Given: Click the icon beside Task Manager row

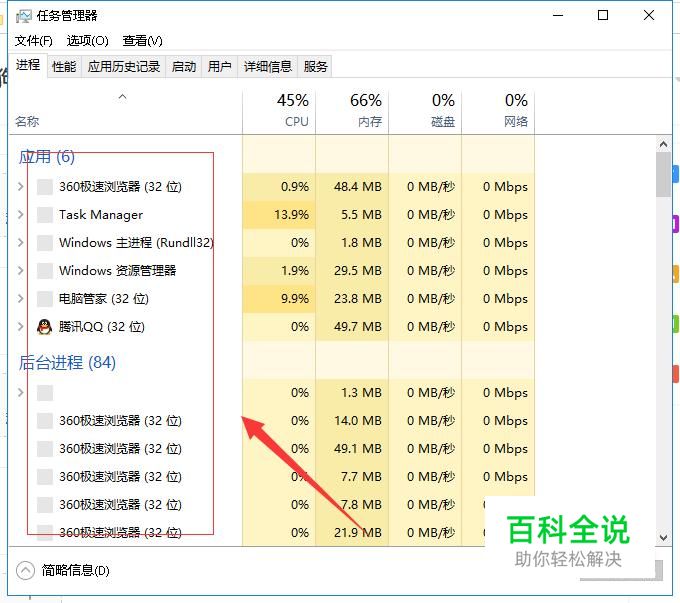Looking at the screenshot, I should pyautogui.click(x=45, y=215).
